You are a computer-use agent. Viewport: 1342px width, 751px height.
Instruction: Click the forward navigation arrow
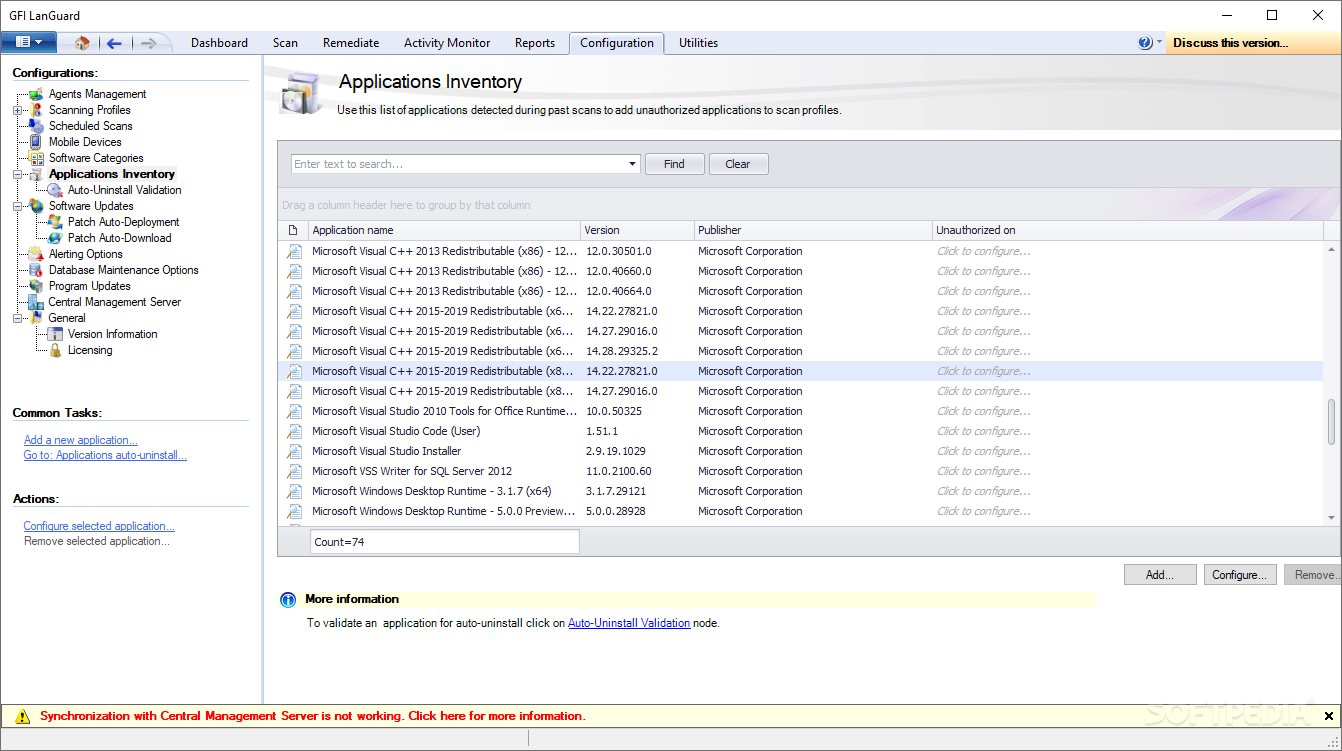(x=148, y=43)
